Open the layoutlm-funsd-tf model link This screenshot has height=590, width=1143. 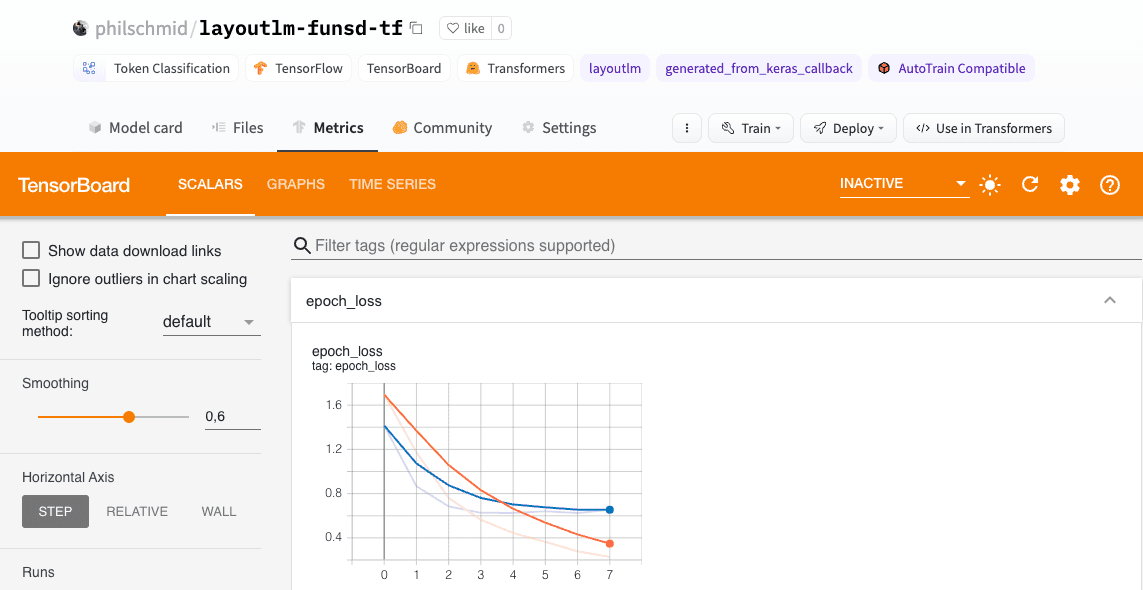click(301, 28)
